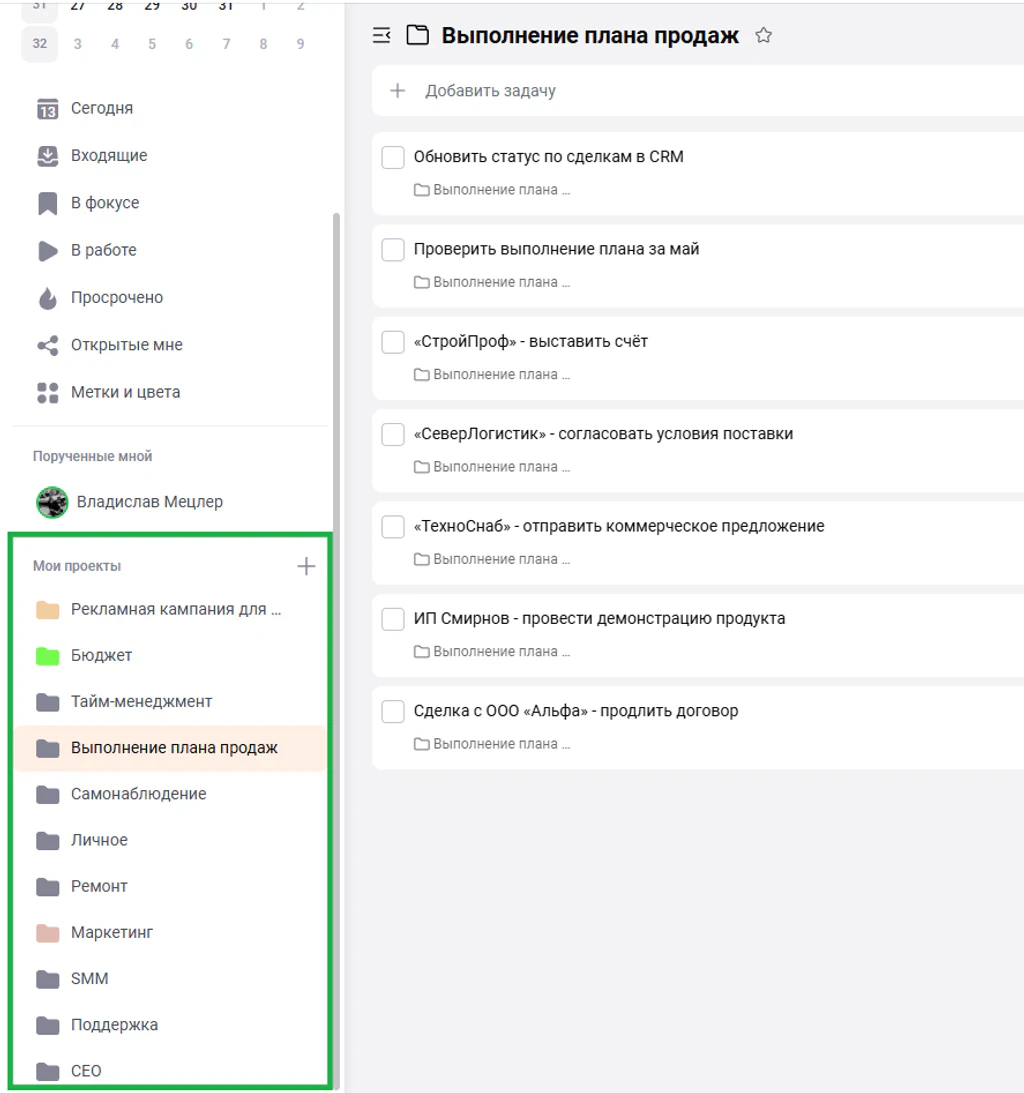
Task: Mark Сделка с ООО «Альфа» task complete
Action: click(x=393, y=712)
